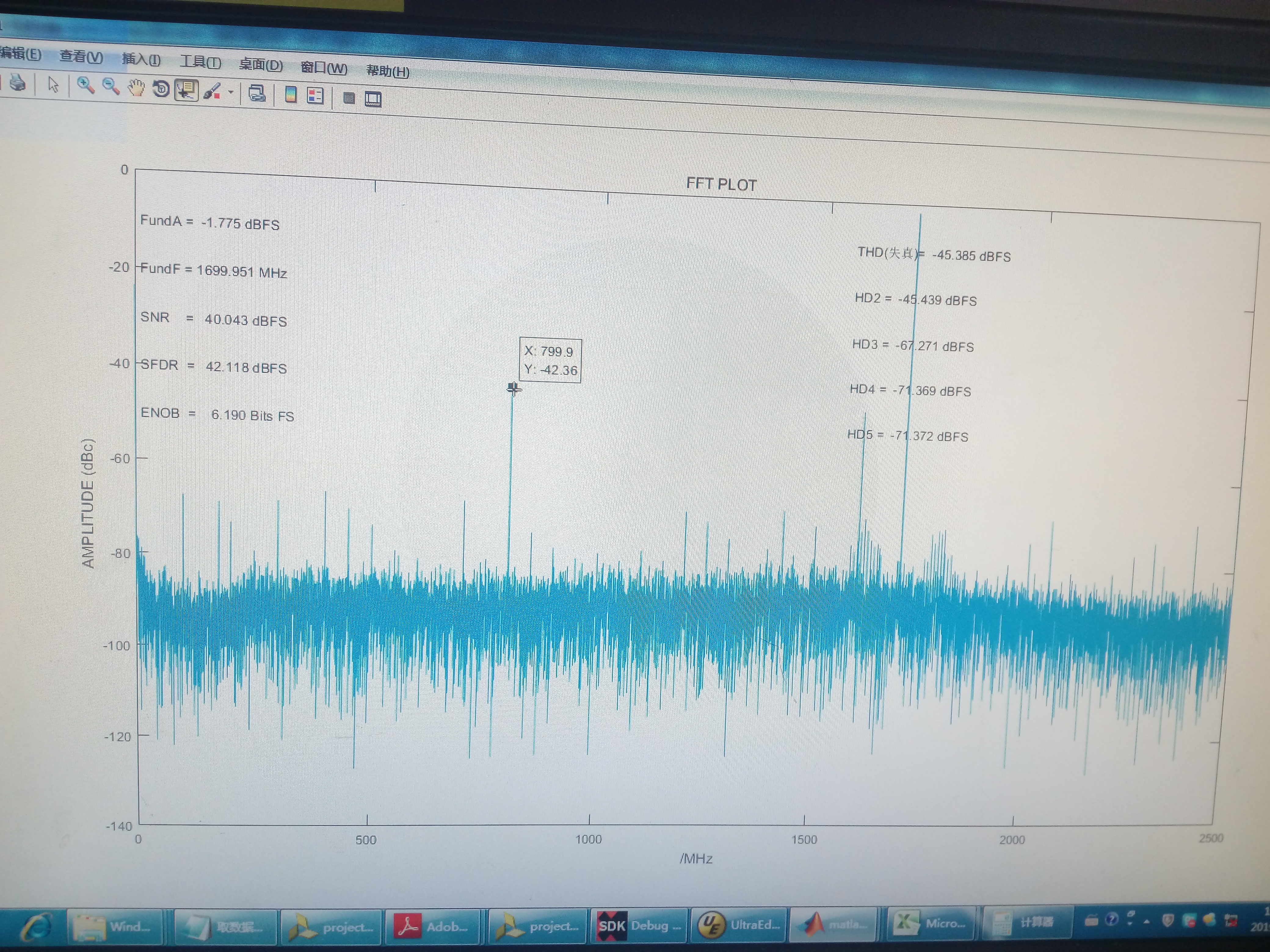Click the Brush data tool

212,92
